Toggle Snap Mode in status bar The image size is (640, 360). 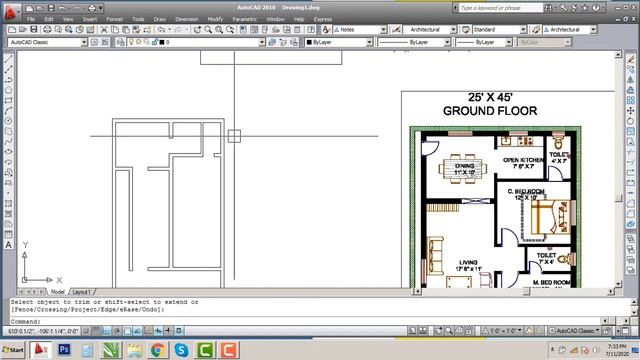[86, 331]
